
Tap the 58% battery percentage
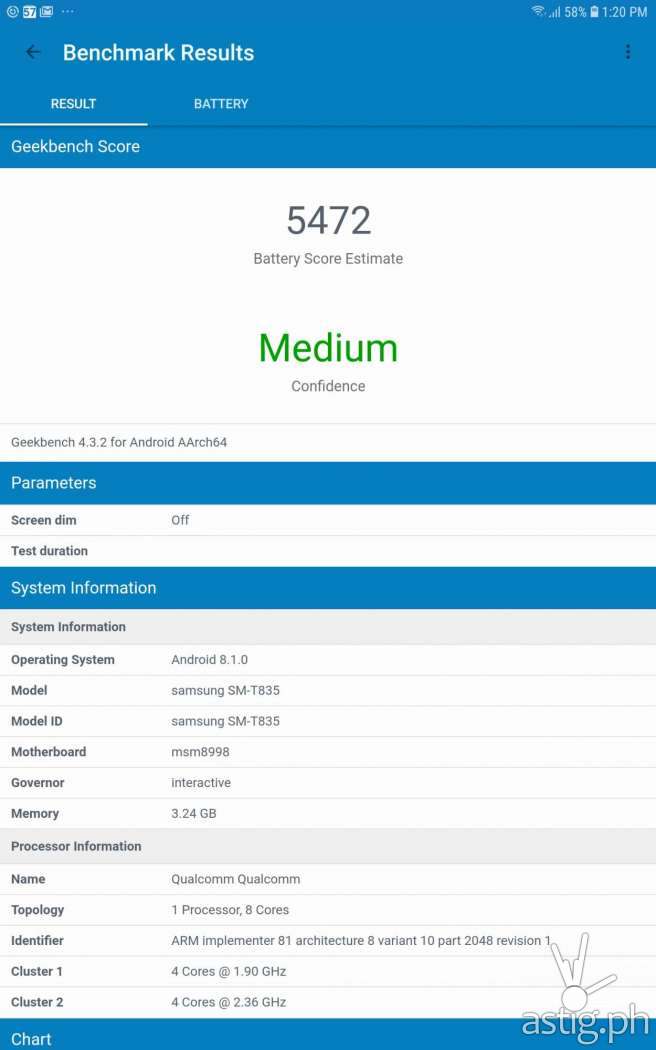[x=575, y=11]
